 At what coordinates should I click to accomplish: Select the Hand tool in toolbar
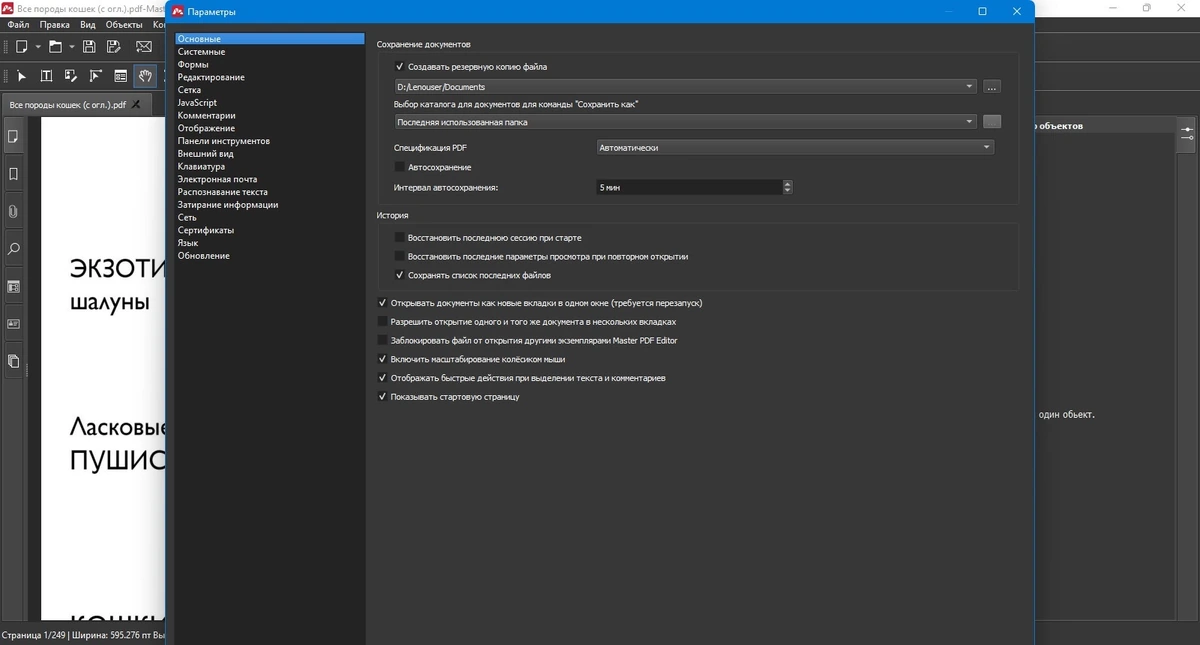145,75
